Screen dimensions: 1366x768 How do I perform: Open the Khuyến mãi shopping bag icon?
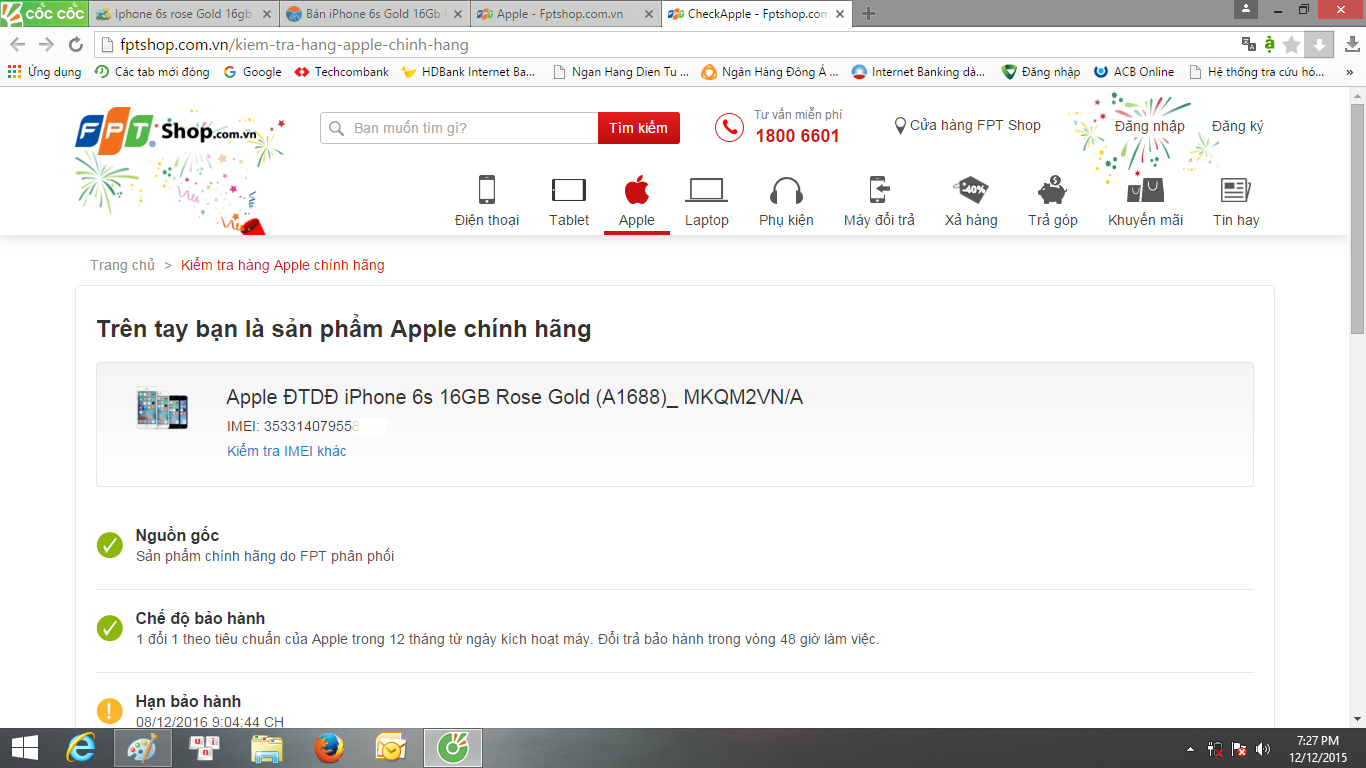pyautogui.click(x=1145, y=190)
